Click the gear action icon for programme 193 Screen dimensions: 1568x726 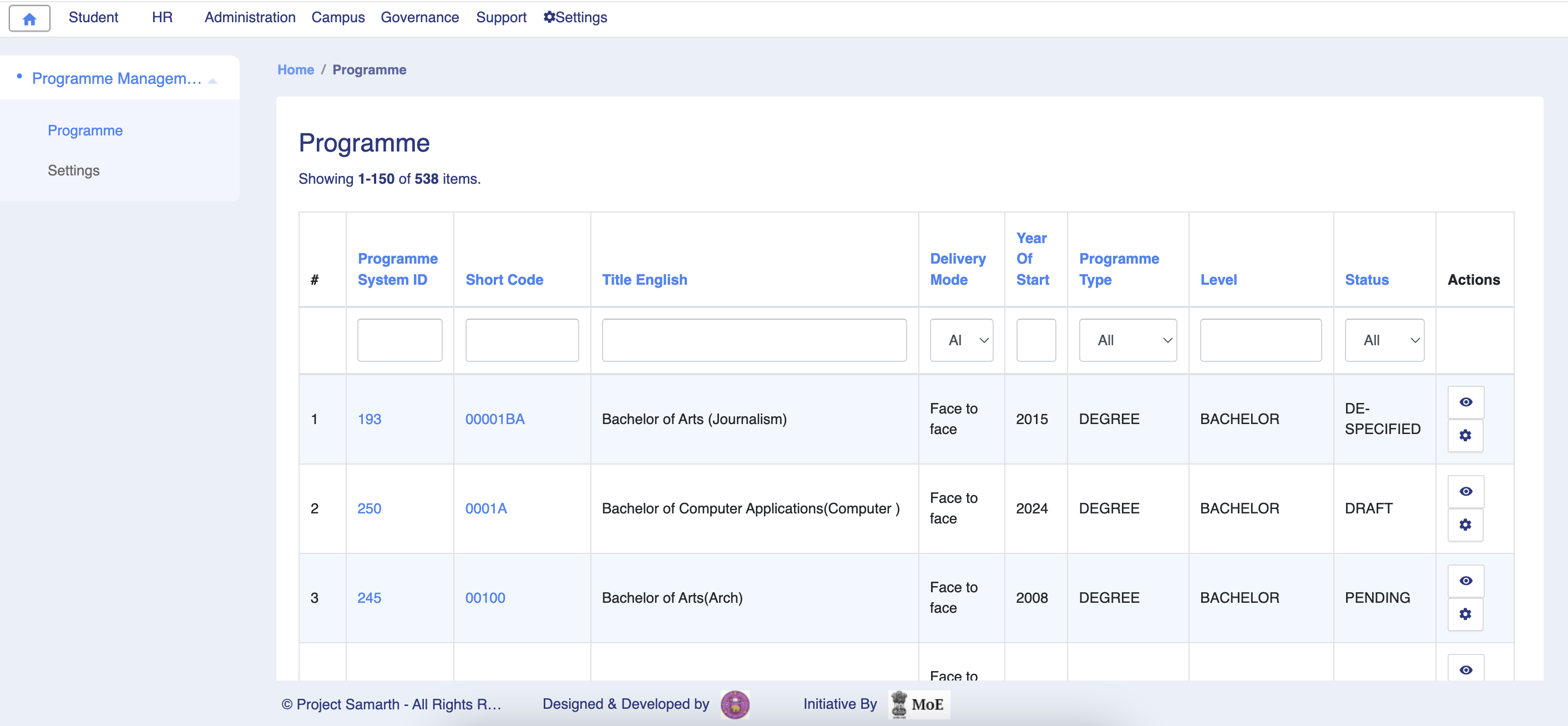click(x=1465, y=436)
